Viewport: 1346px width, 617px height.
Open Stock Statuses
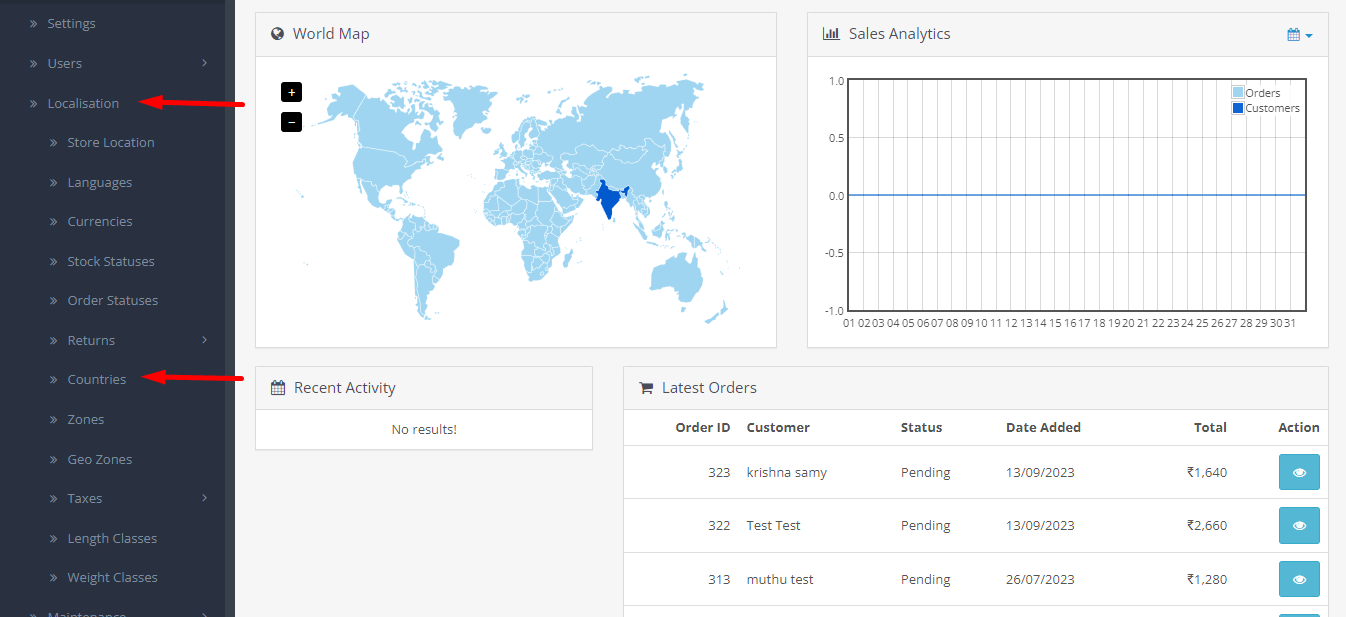pyautogui.click(x=111, y=261)
